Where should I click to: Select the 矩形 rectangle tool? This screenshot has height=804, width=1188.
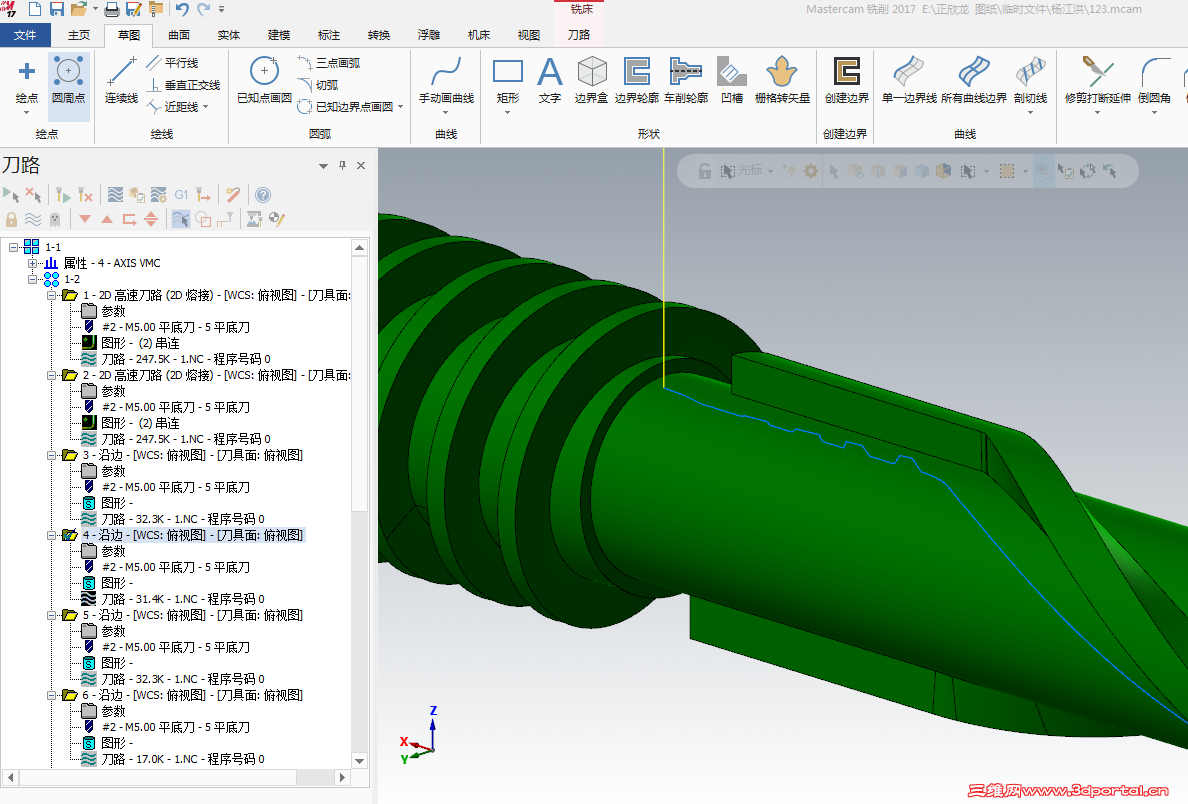(x=508, y=80)
